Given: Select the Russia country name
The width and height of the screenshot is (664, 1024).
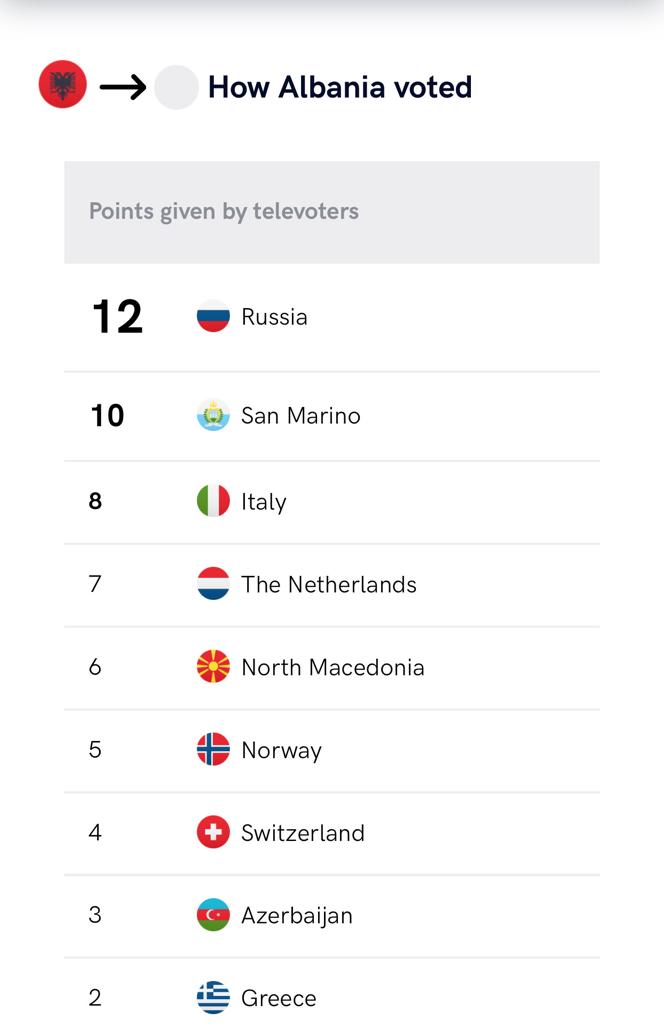Looking at the screenshot, I should 274,317.
